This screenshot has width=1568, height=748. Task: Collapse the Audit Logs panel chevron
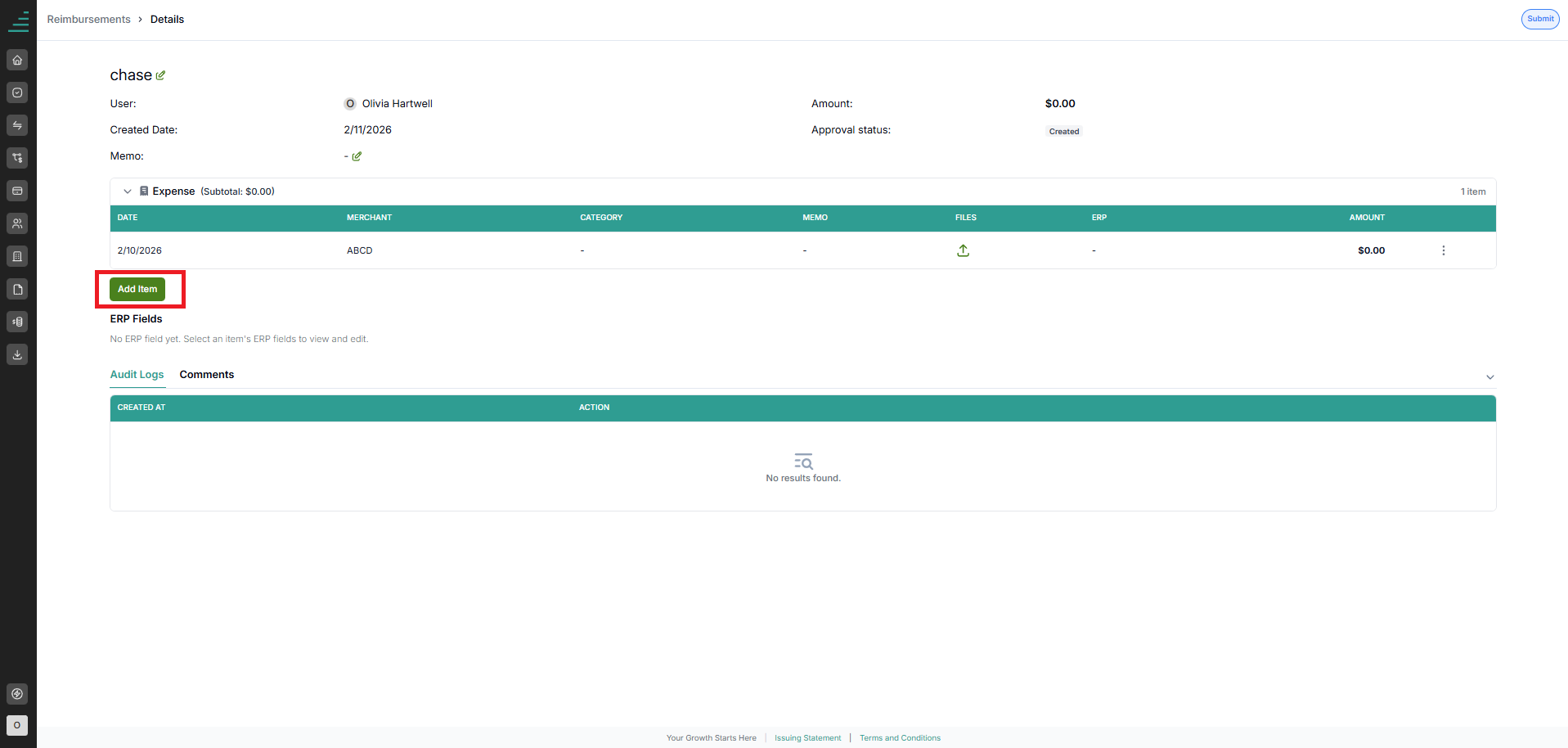(1489, 377)
